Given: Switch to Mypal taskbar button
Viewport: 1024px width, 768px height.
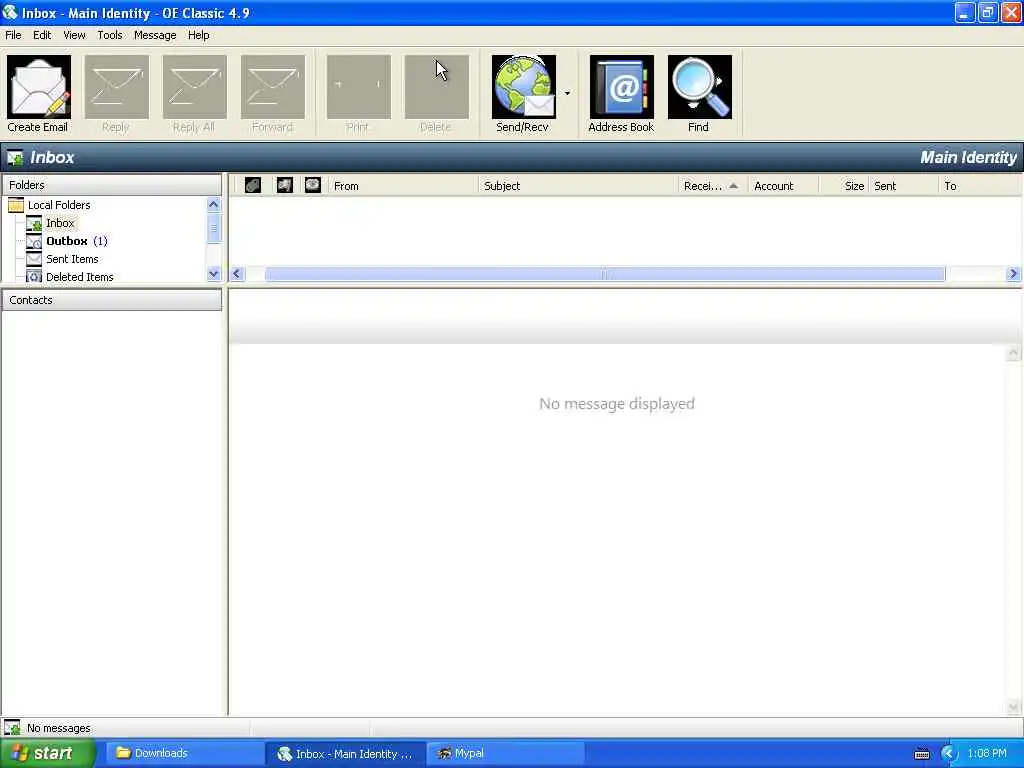Looking at the screenshot, I should 505,753.
